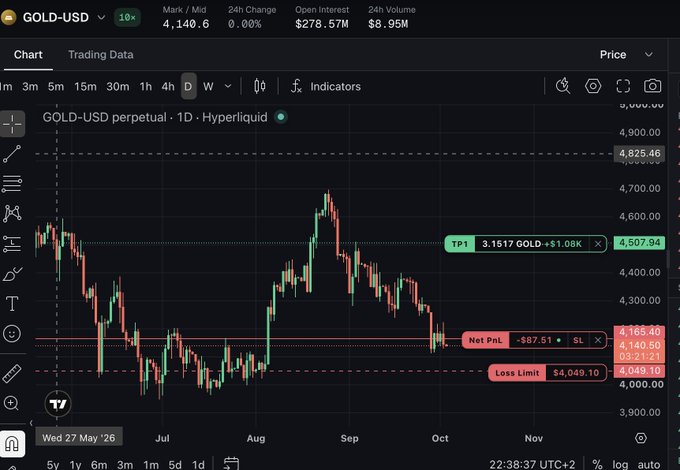The width and height of the screenshot is (680, 470).
Task: Select the 3m timeframe
Action: tap(30, 86)
